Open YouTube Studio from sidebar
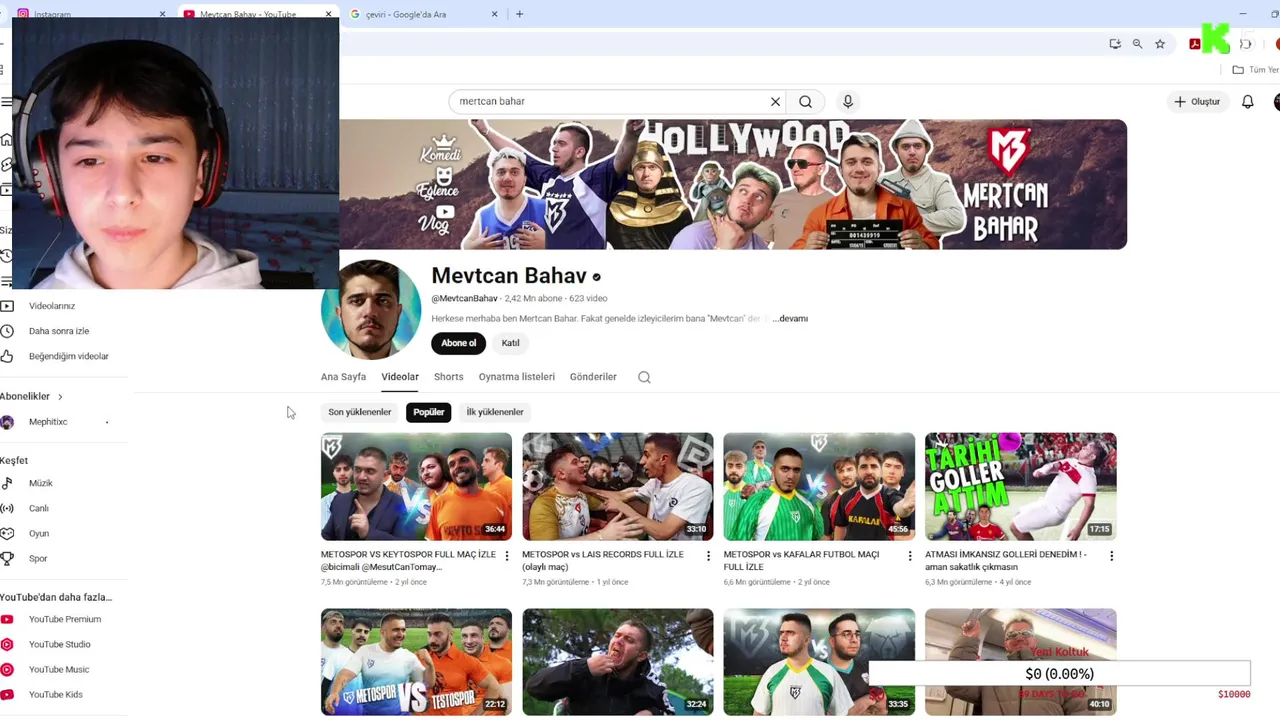 [59, 644]
